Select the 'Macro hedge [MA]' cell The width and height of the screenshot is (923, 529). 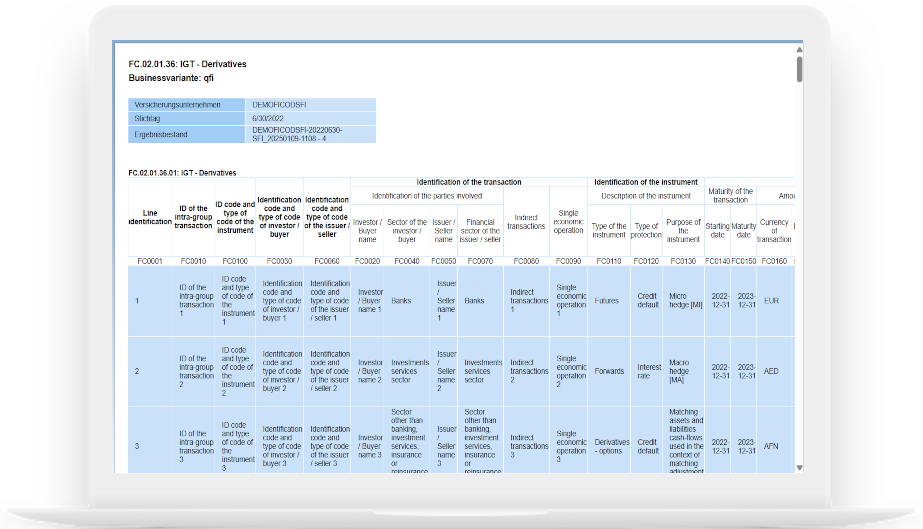coord(683,371)
